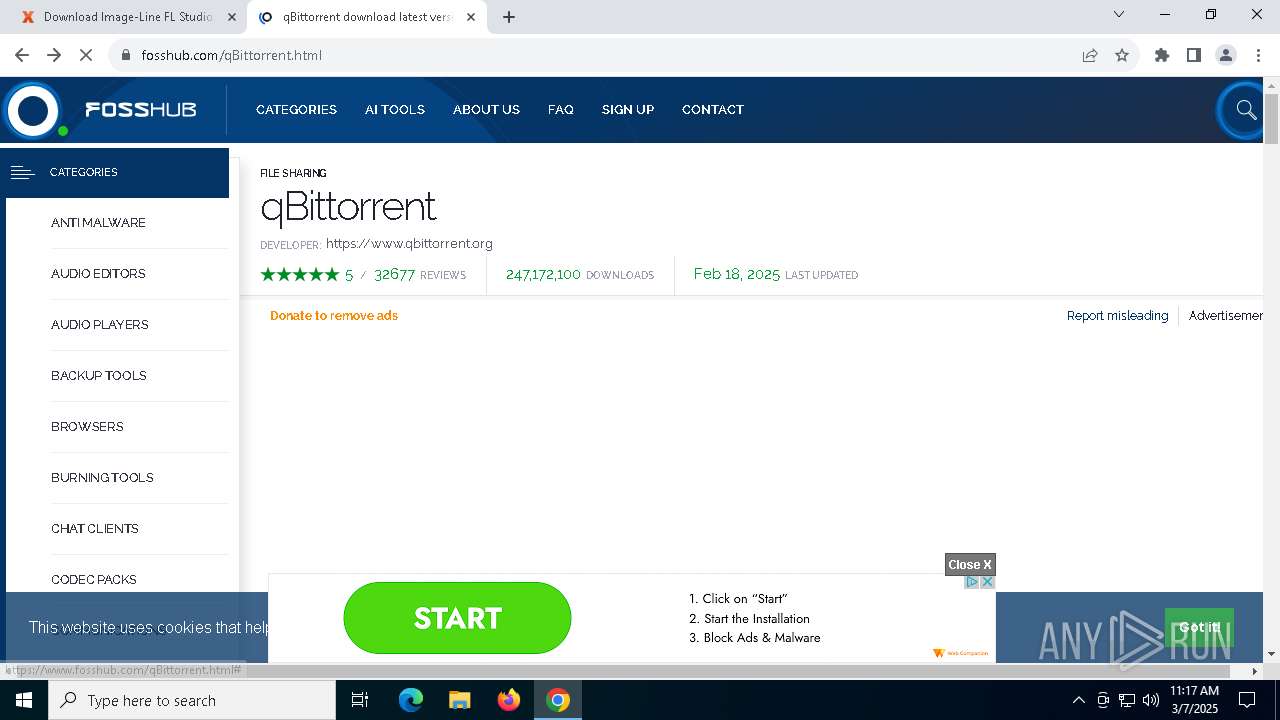Click the site search magnifier icon
This screenshot has width=1280, height=720.
tap(1245, 110)
